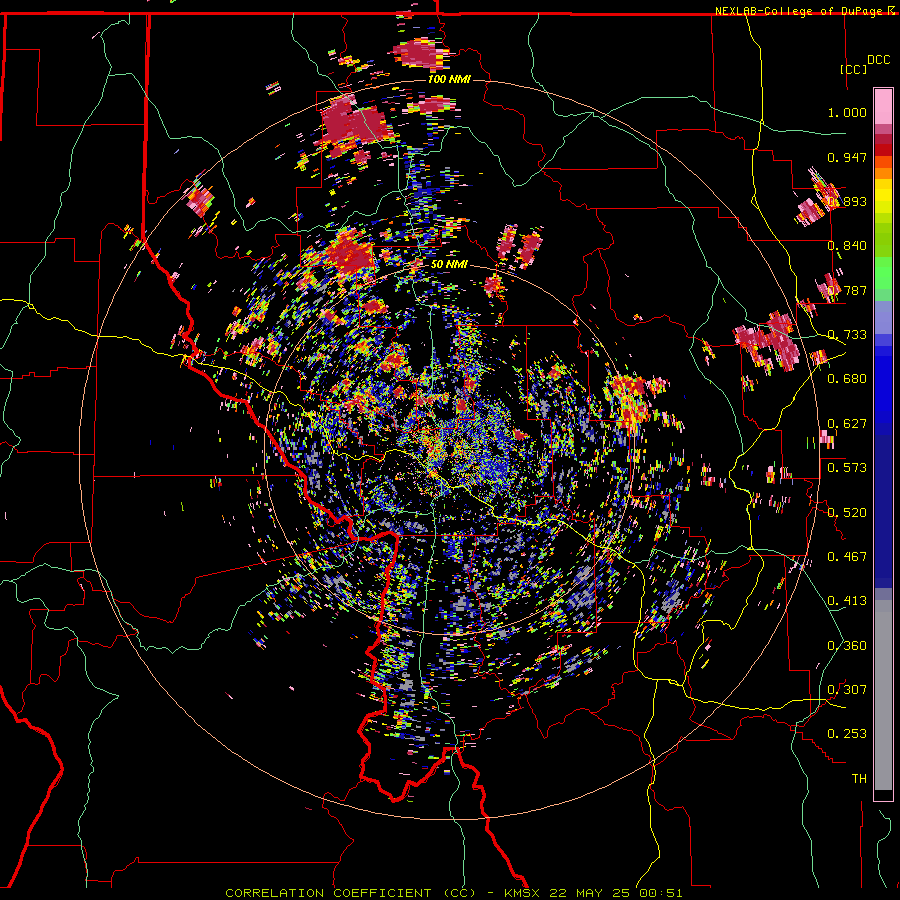Click the 0.947 scale value

point(847,157)
